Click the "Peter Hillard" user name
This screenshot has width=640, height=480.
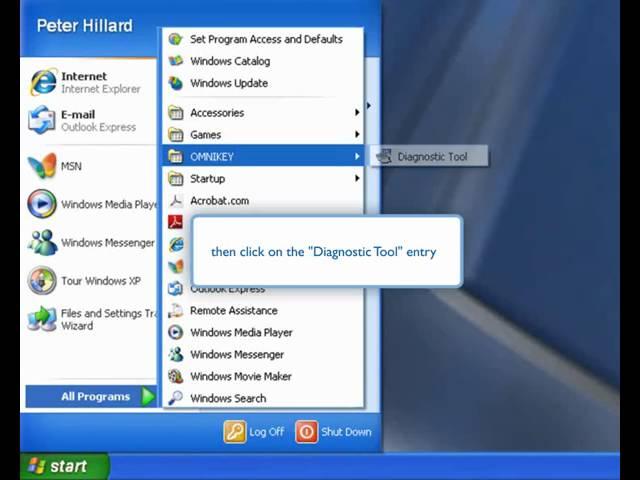click(84, 26)
